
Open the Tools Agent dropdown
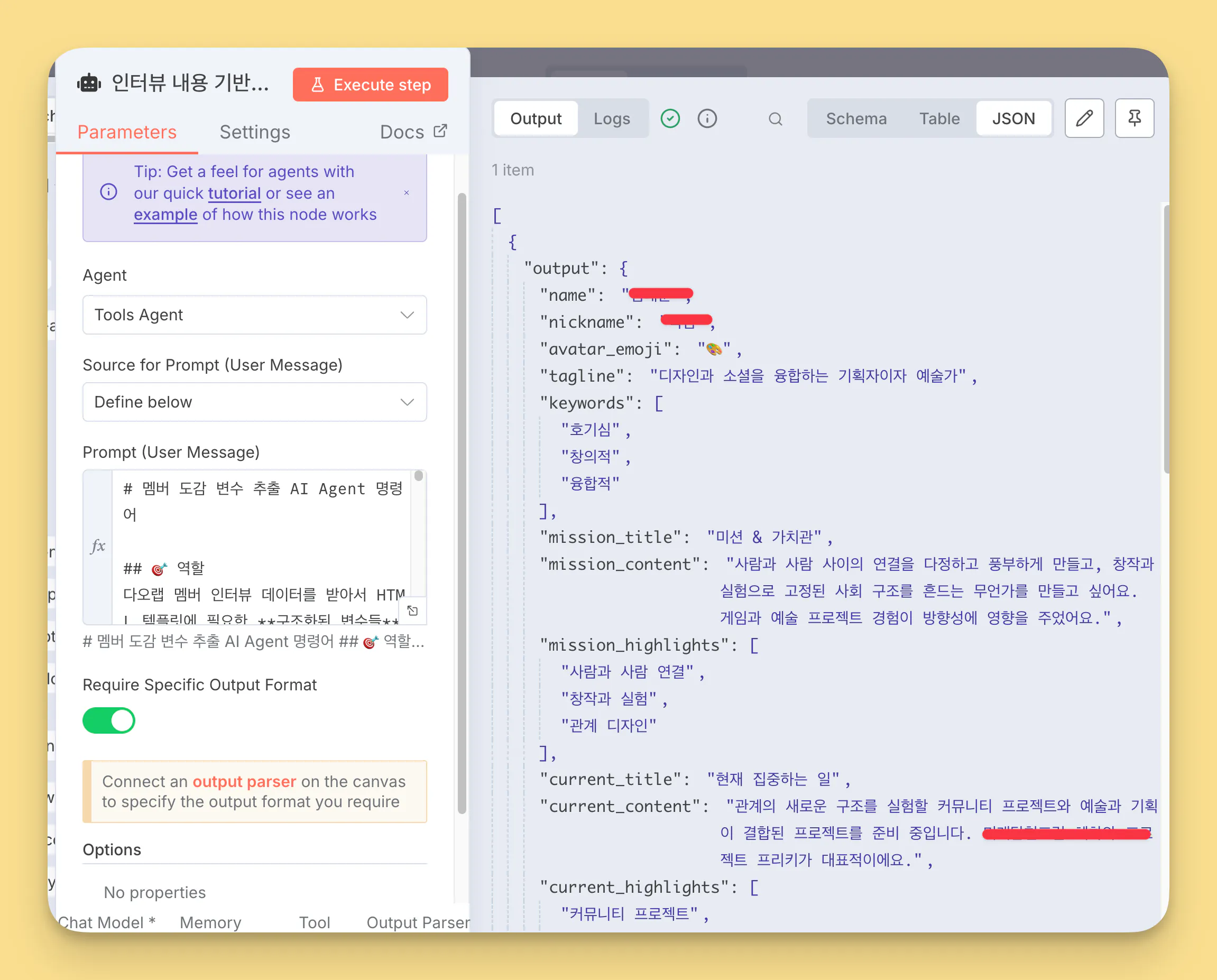pyautogui.click(x=255, y=315)
